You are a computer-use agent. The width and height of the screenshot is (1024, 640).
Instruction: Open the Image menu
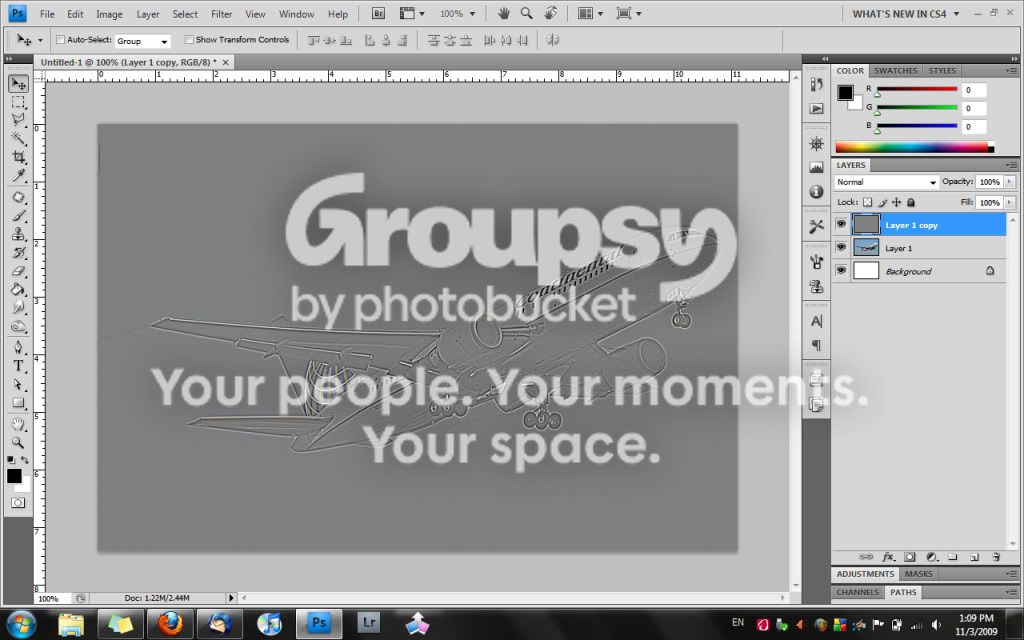coord(109,14)
